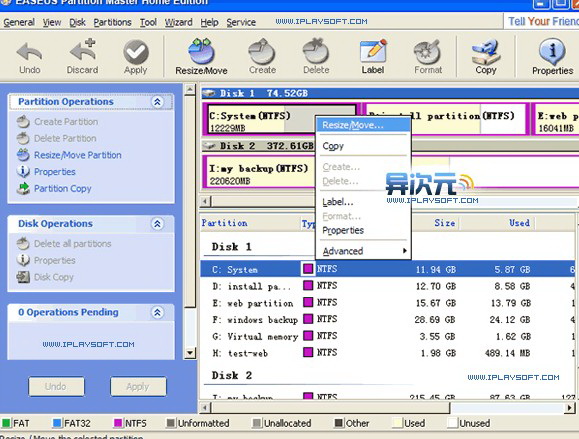
Task: Click the Tell Your Friend link
Action: (543, 21)
